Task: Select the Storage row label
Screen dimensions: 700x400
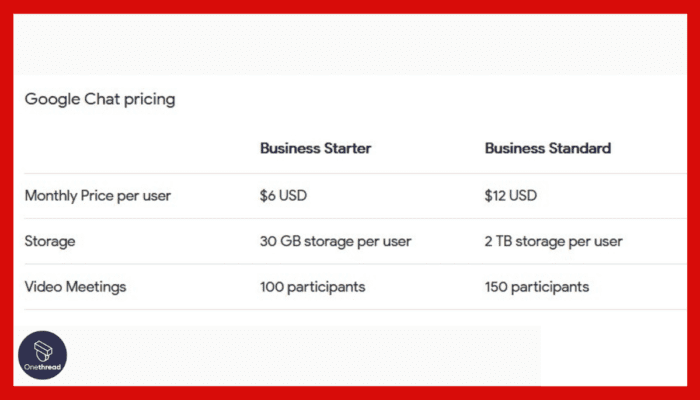Action: point(50,241)
